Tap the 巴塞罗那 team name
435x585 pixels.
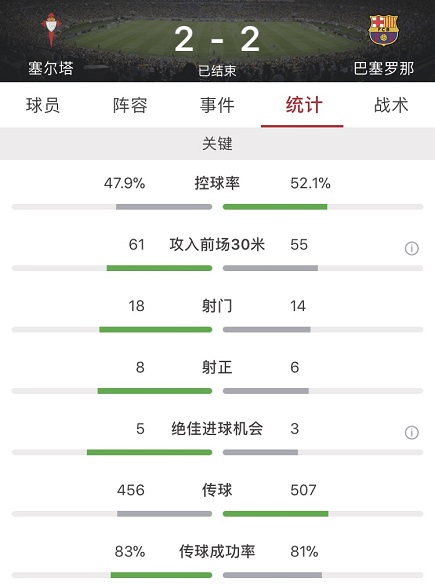click(x=384, y=68)
